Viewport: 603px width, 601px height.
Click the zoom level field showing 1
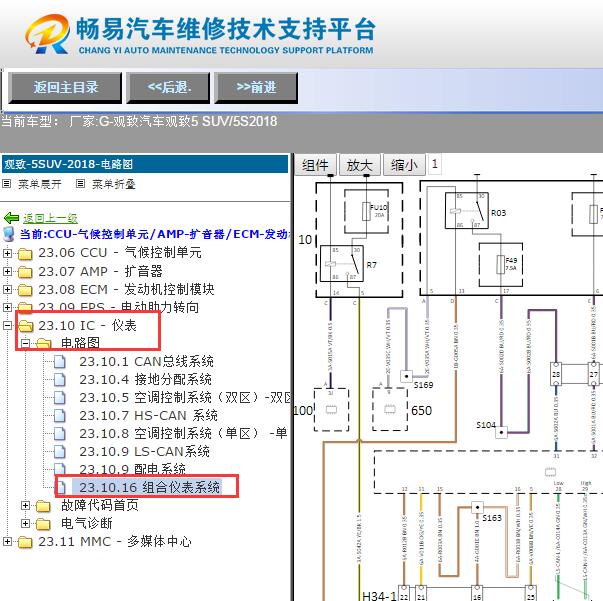click(435, 164)
